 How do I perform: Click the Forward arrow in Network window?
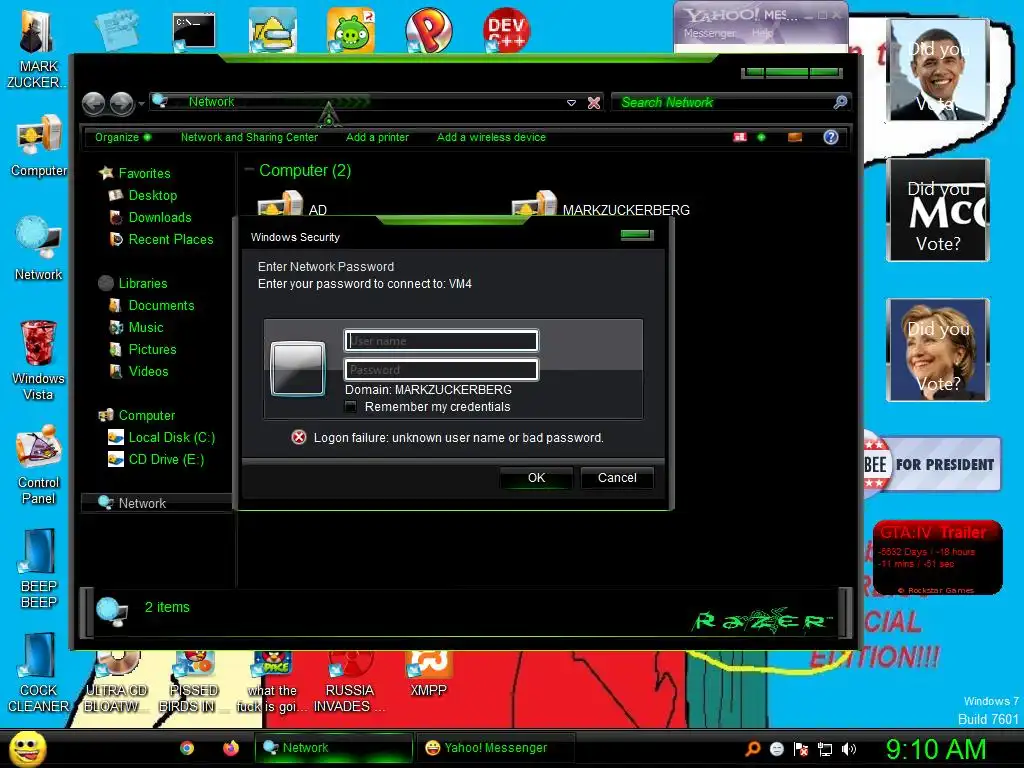pos(122,103)
